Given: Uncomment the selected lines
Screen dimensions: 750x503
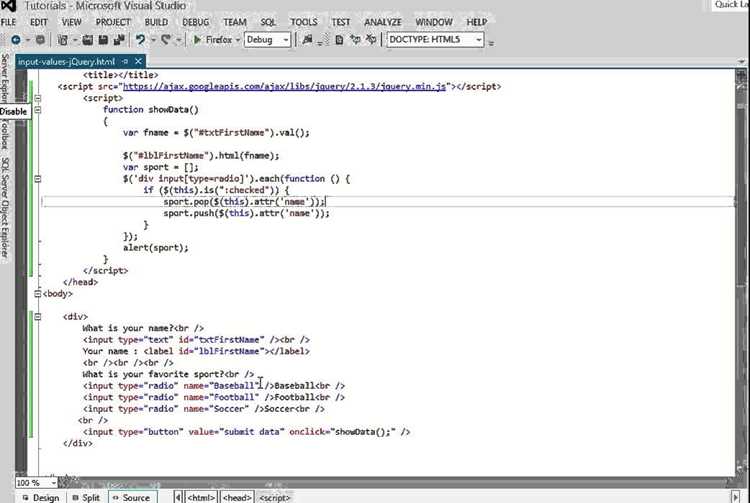Looking at the screenshot, I should tap(371, 40).
